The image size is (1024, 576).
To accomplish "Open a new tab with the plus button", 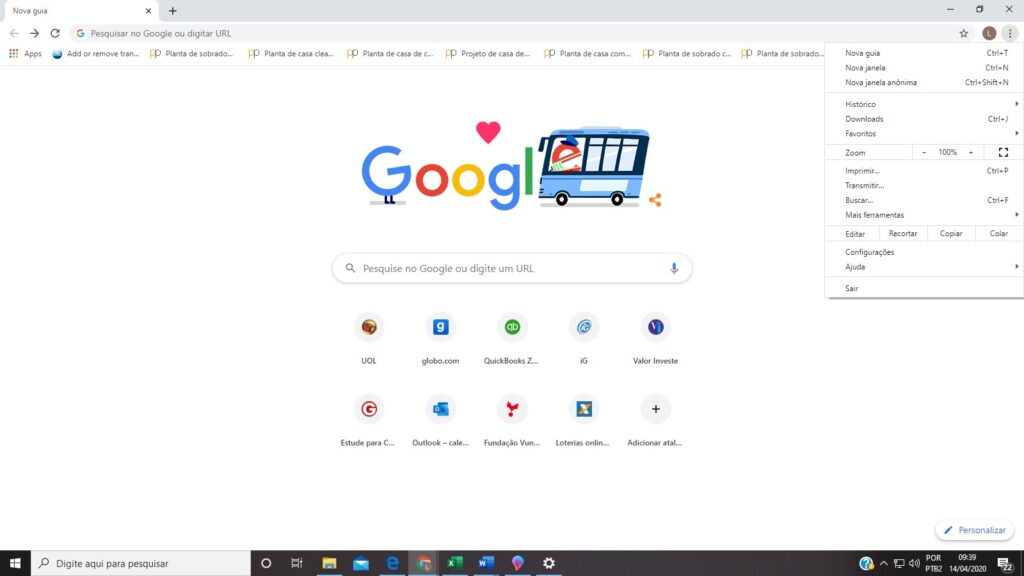I will tap(172, 10).
